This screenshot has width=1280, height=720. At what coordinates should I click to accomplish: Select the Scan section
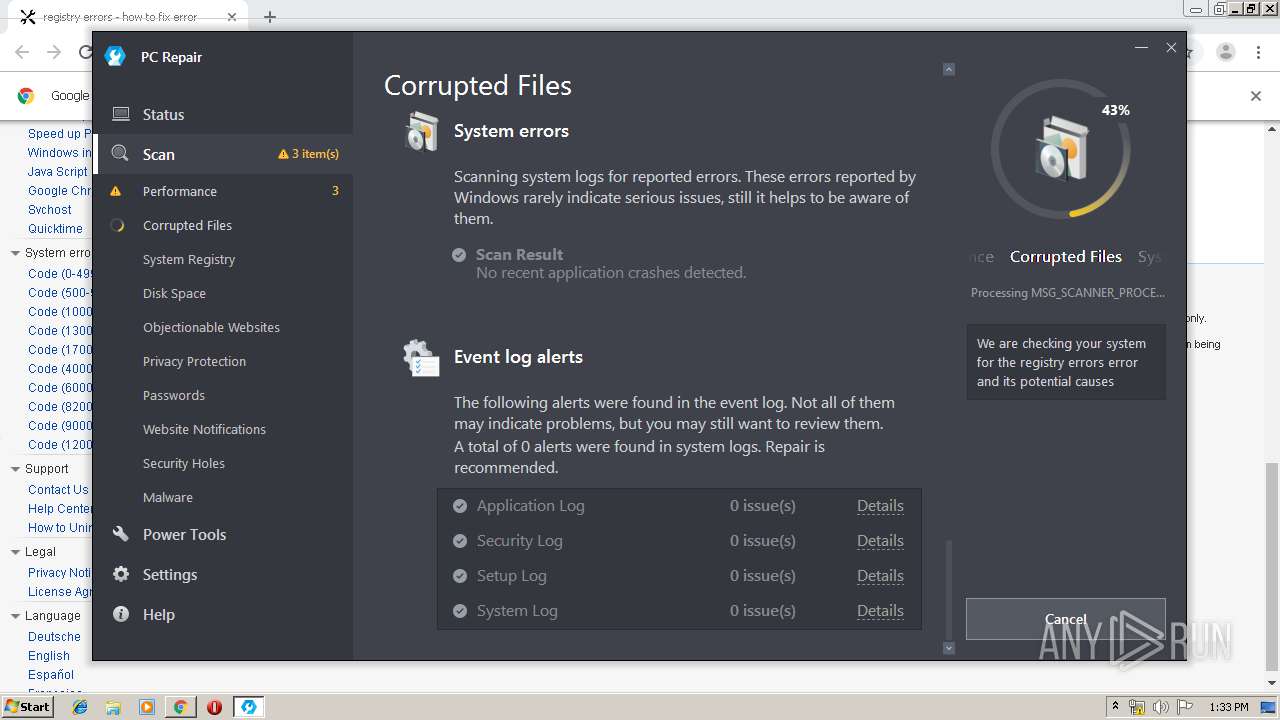[223, 154]
